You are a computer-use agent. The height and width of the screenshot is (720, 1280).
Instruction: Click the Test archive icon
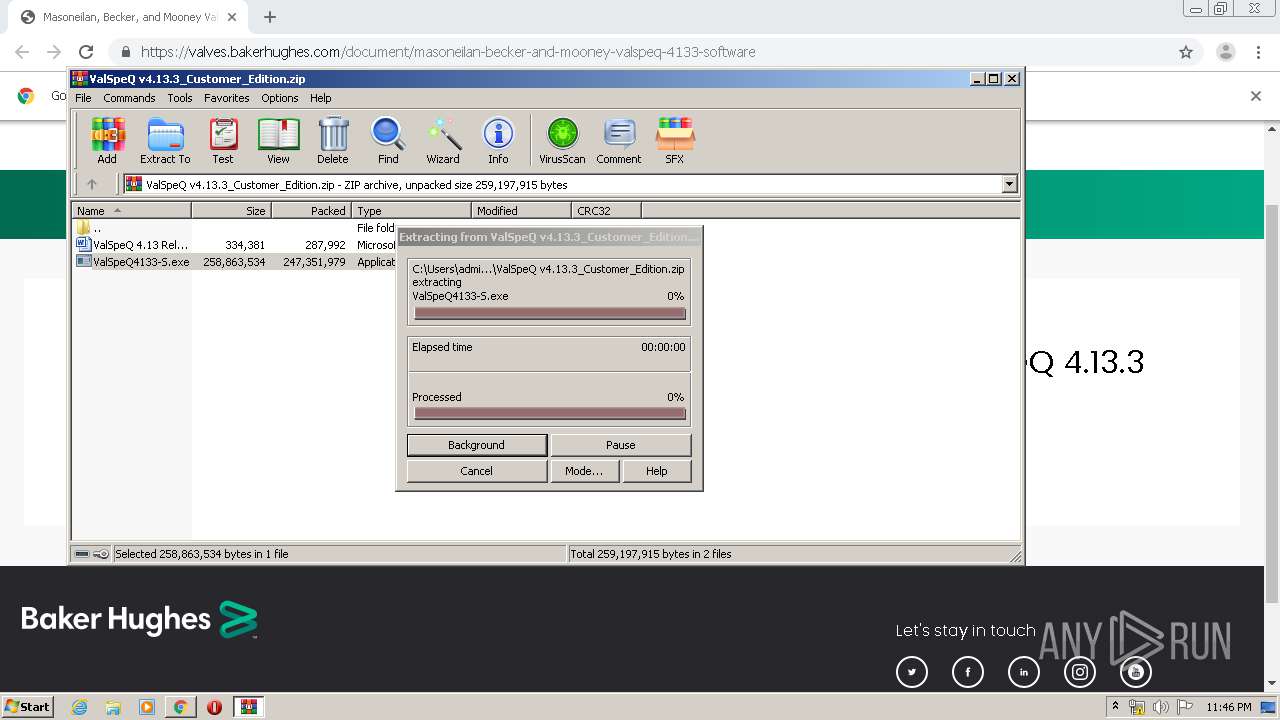point(223,141)
